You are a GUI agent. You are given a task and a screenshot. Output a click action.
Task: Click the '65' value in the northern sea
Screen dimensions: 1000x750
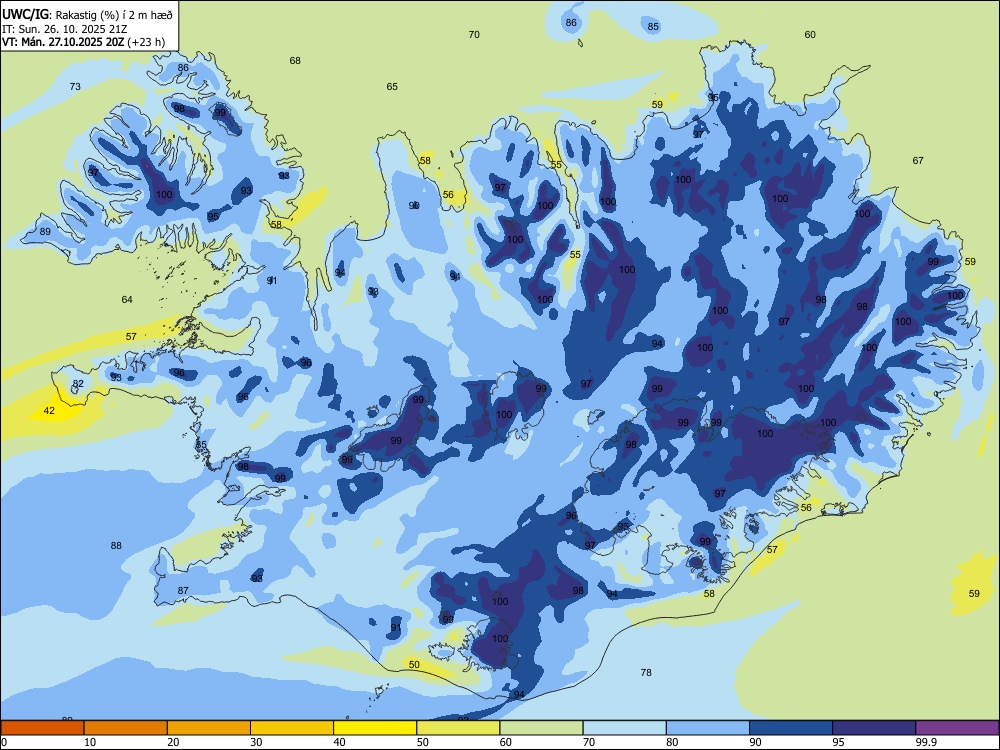tap(392, 86)
